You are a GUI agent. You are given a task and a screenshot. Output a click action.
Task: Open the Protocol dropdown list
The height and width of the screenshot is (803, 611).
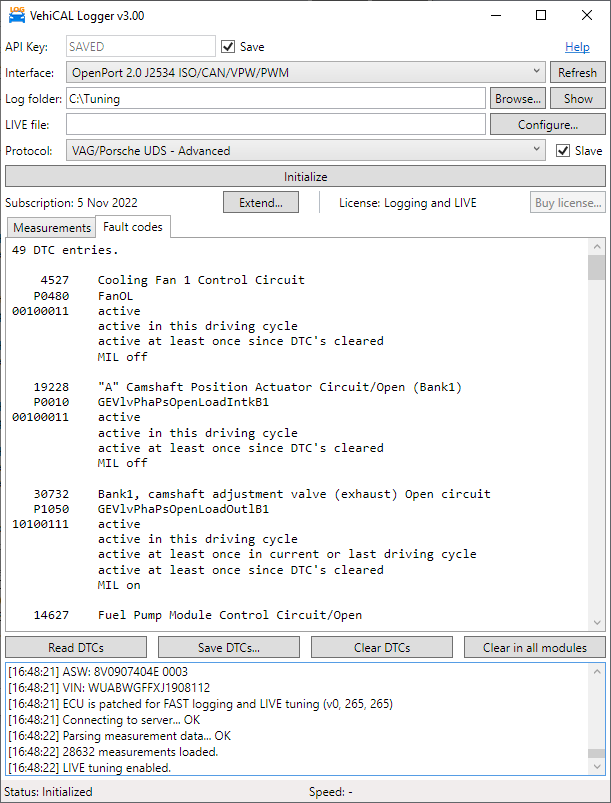(x=537, y=151)
